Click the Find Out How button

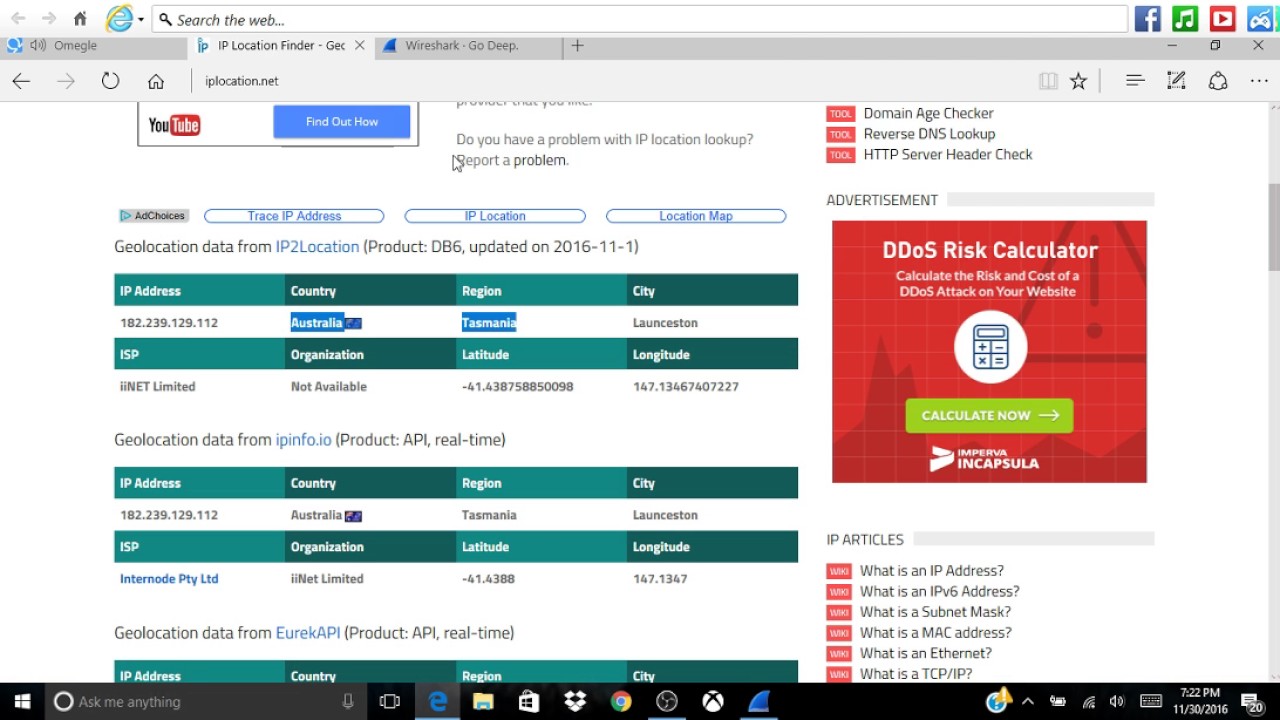(342, 122)
